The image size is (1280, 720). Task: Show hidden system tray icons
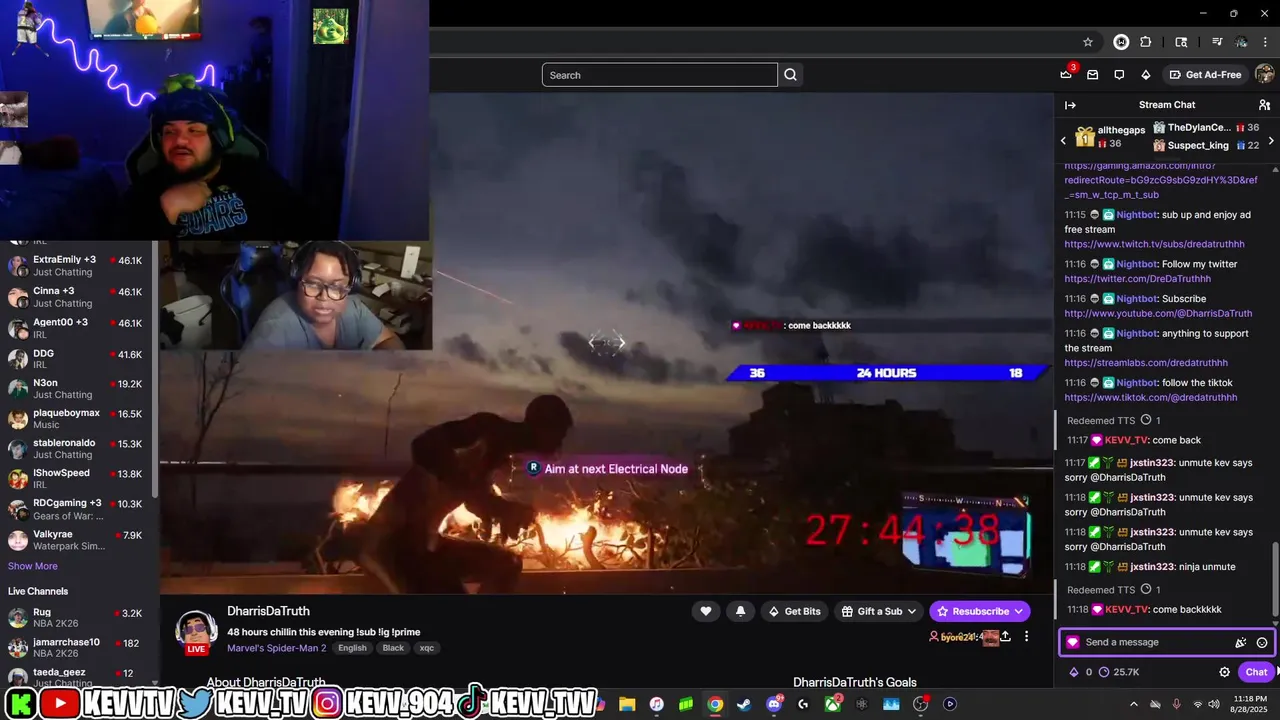coord(1135,704)
